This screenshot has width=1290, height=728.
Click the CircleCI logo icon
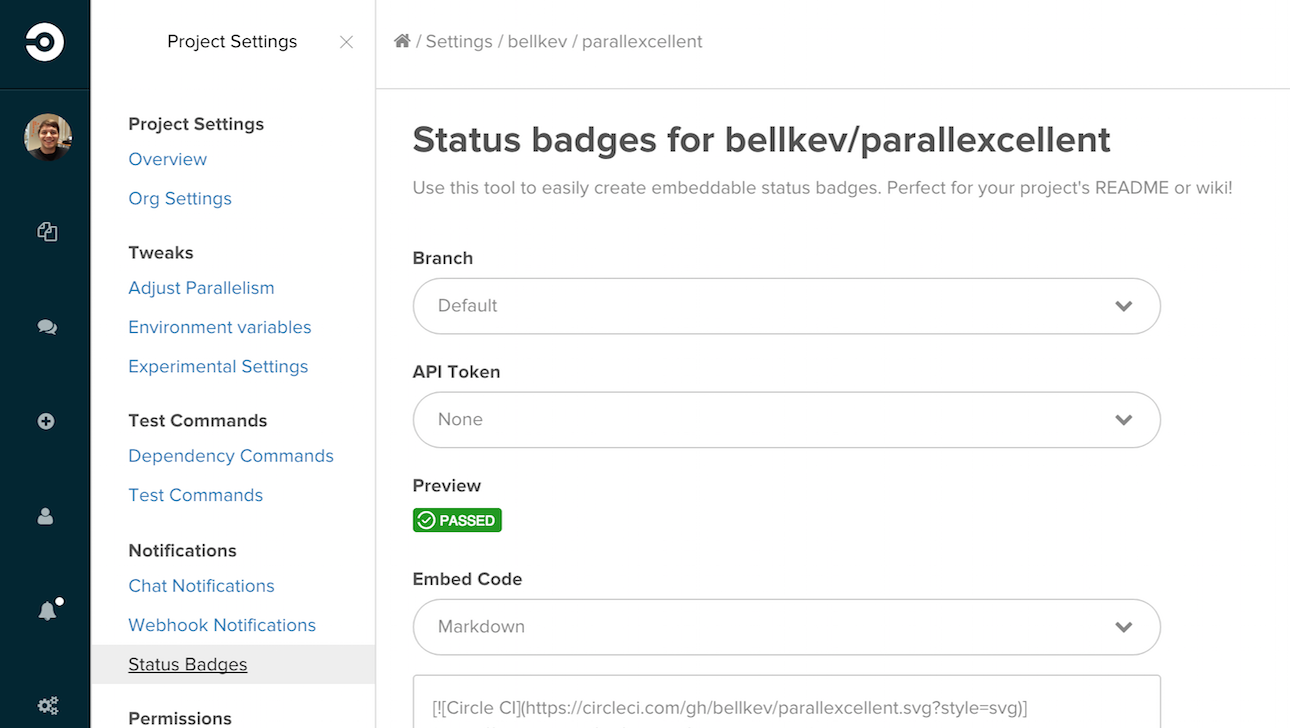pos(45,42)
